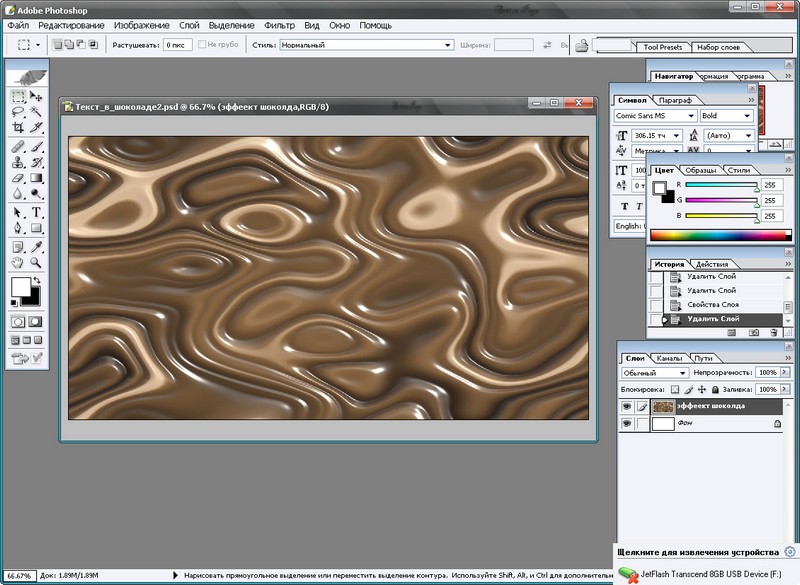
Task: Click the Tool Presets button
Action: [x=663, y=47]
